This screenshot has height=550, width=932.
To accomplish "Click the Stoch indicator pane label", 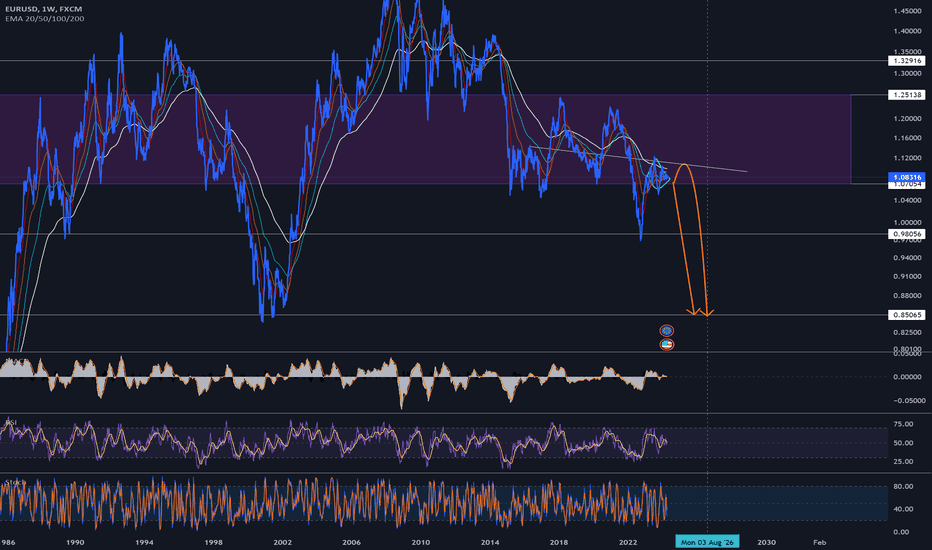I will coord(14,482).
